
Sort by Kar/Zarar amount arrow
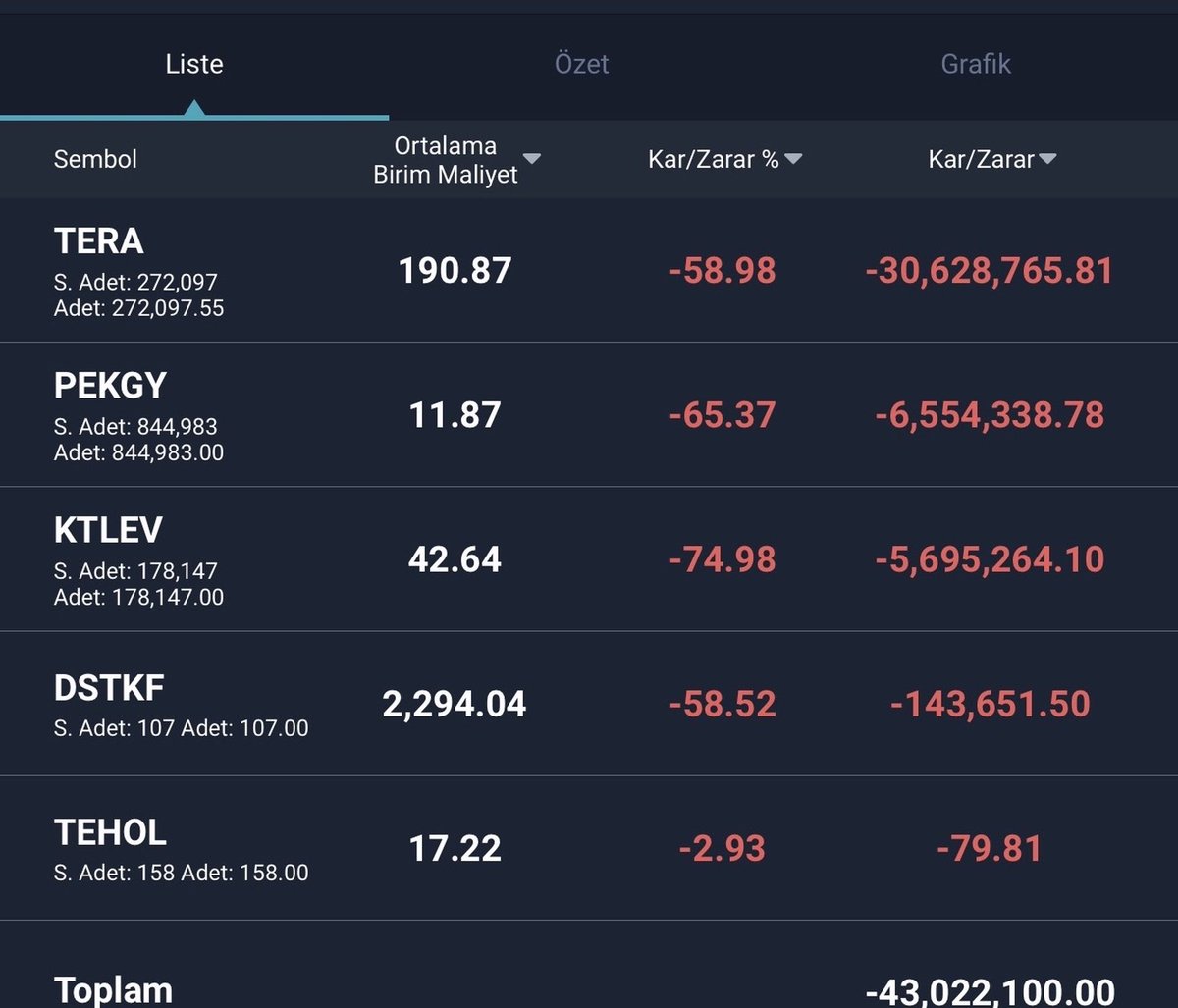tap(1047, 159)
